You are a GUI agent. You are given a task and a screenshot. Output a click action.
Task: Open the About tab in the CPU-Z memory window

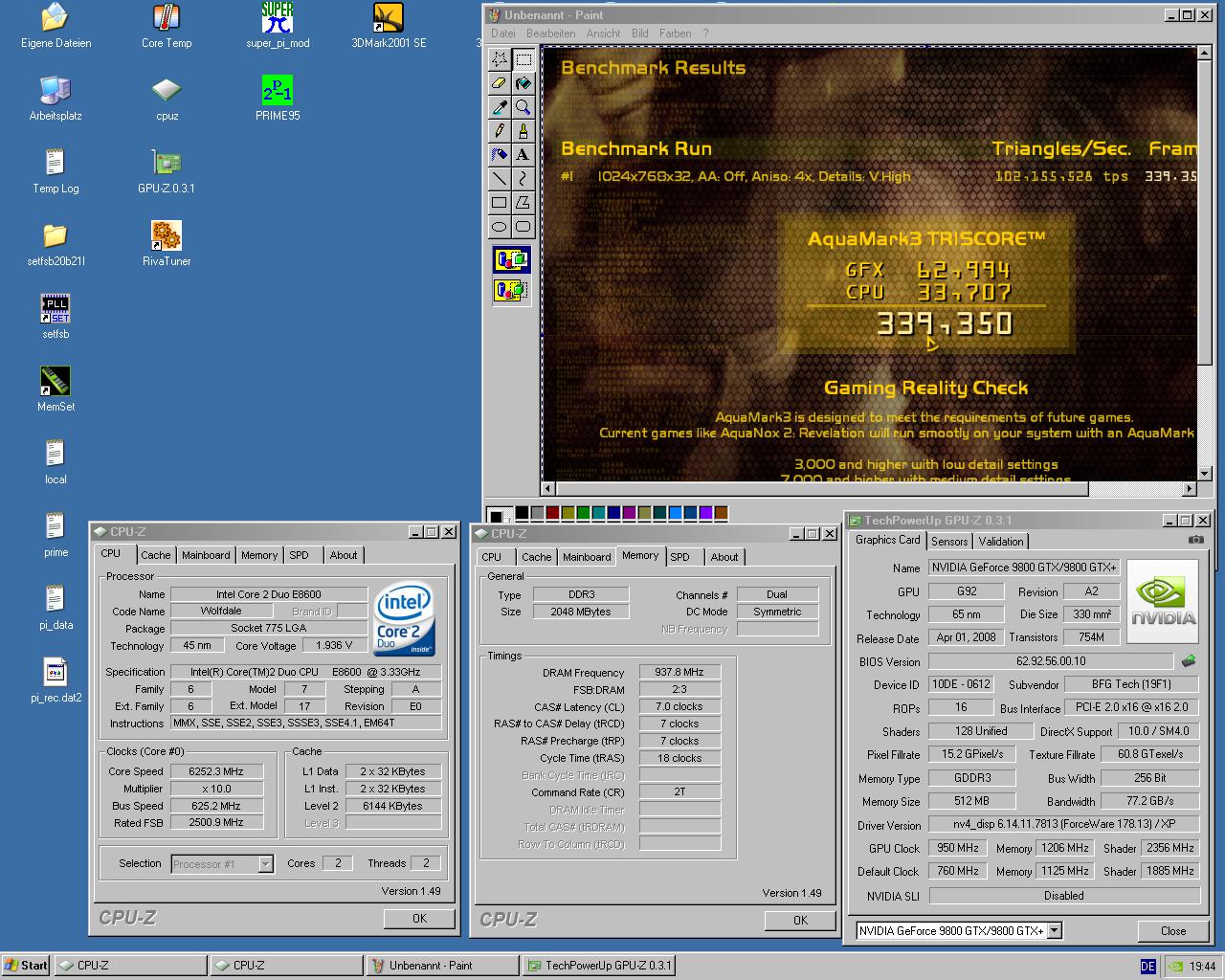pos(724,557)
